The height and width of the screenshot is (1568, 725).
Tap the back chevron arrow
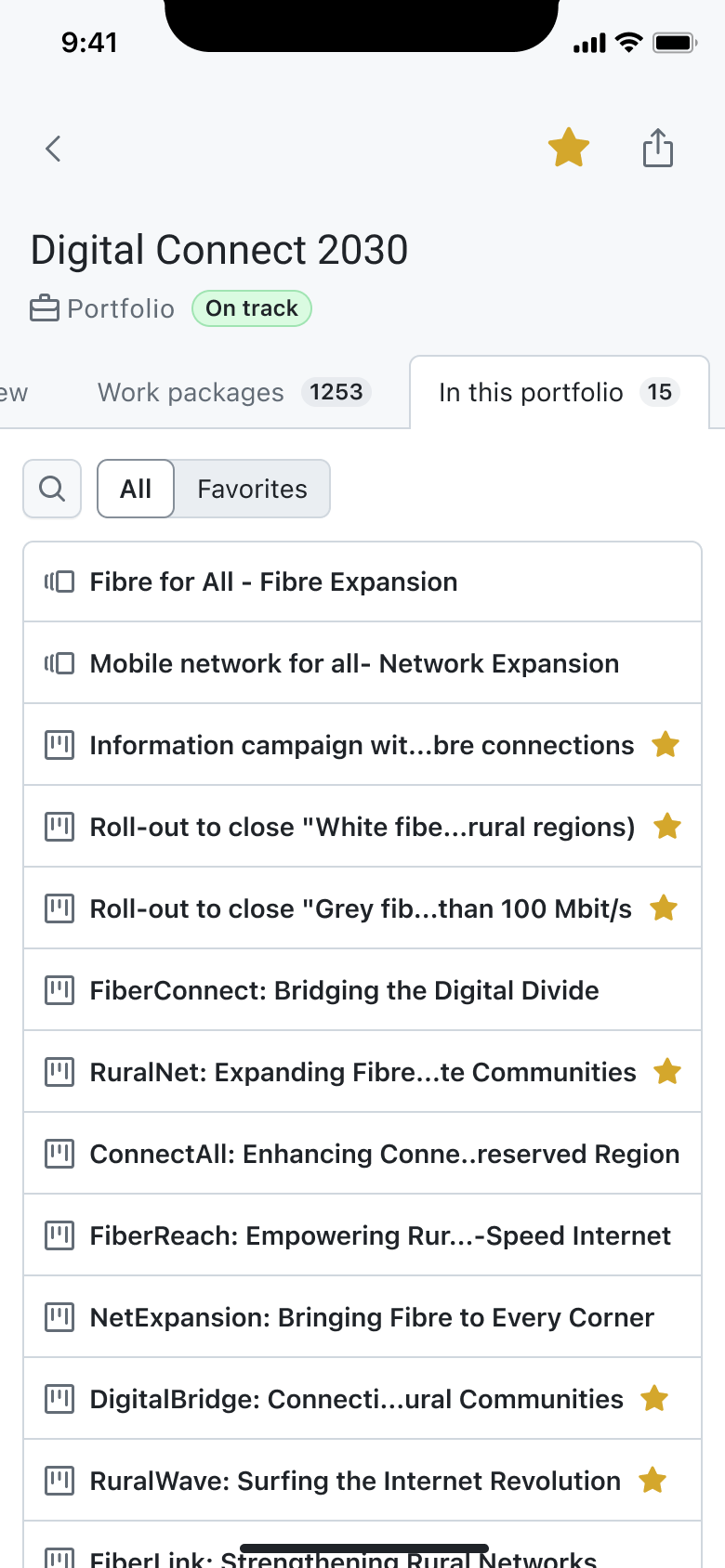[53, 149]
